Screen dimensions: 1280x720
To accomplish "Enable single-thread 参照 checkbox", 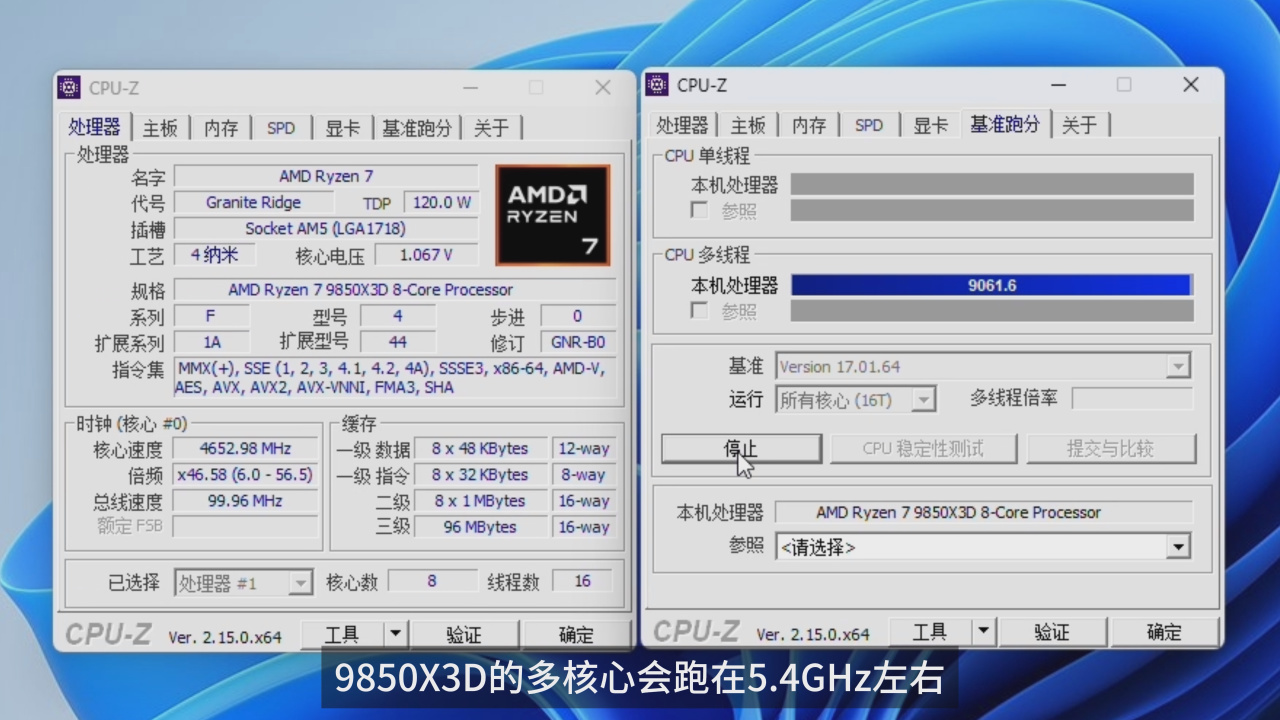I will click(700, 211).
